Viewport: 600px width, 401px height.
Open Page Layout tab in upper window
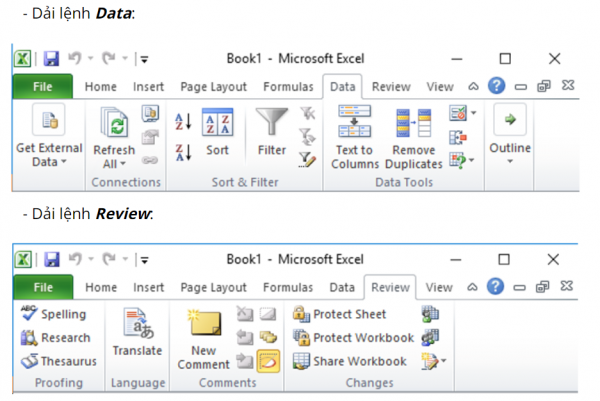click(214, 87)
